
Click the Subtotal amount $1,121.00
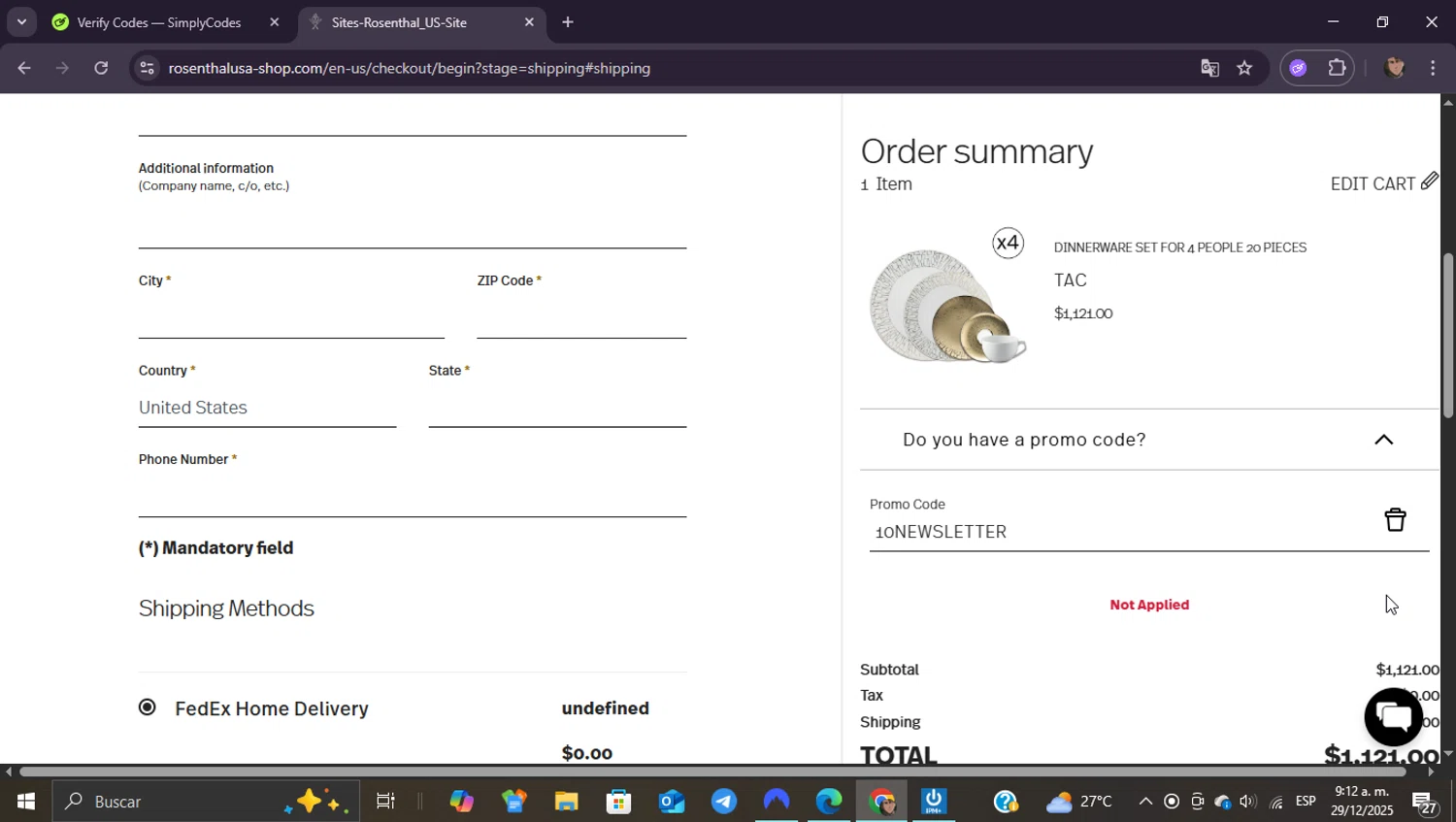tap(1407, 670)
